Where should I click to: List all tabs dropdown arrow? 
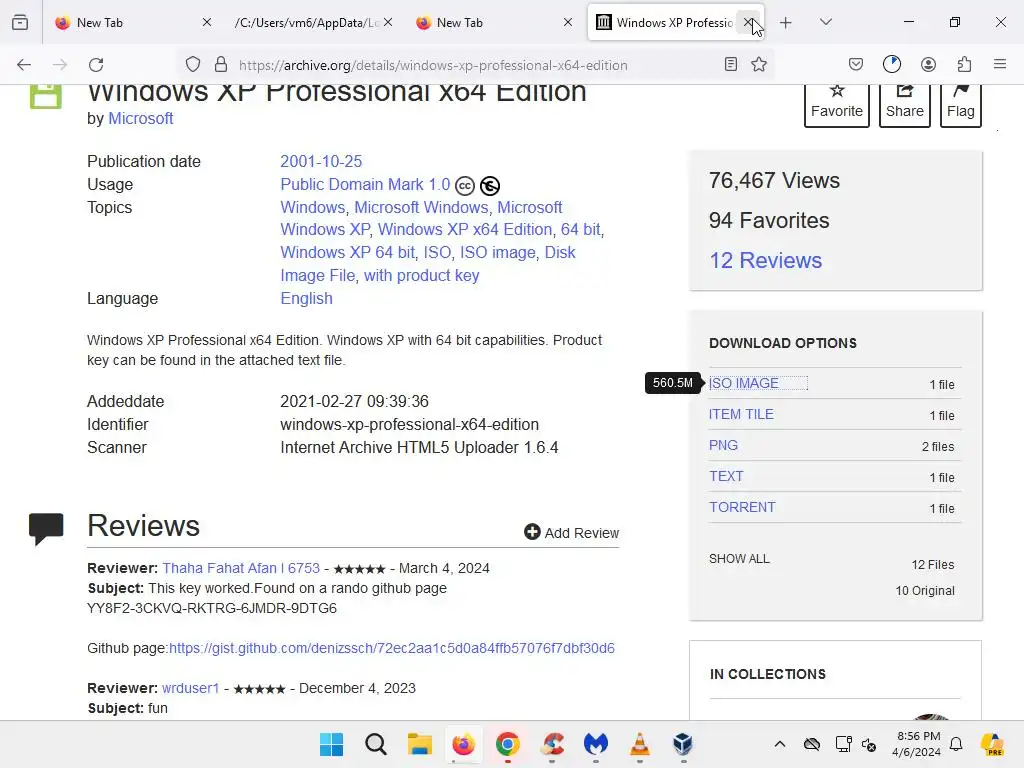tap(825, 22)
